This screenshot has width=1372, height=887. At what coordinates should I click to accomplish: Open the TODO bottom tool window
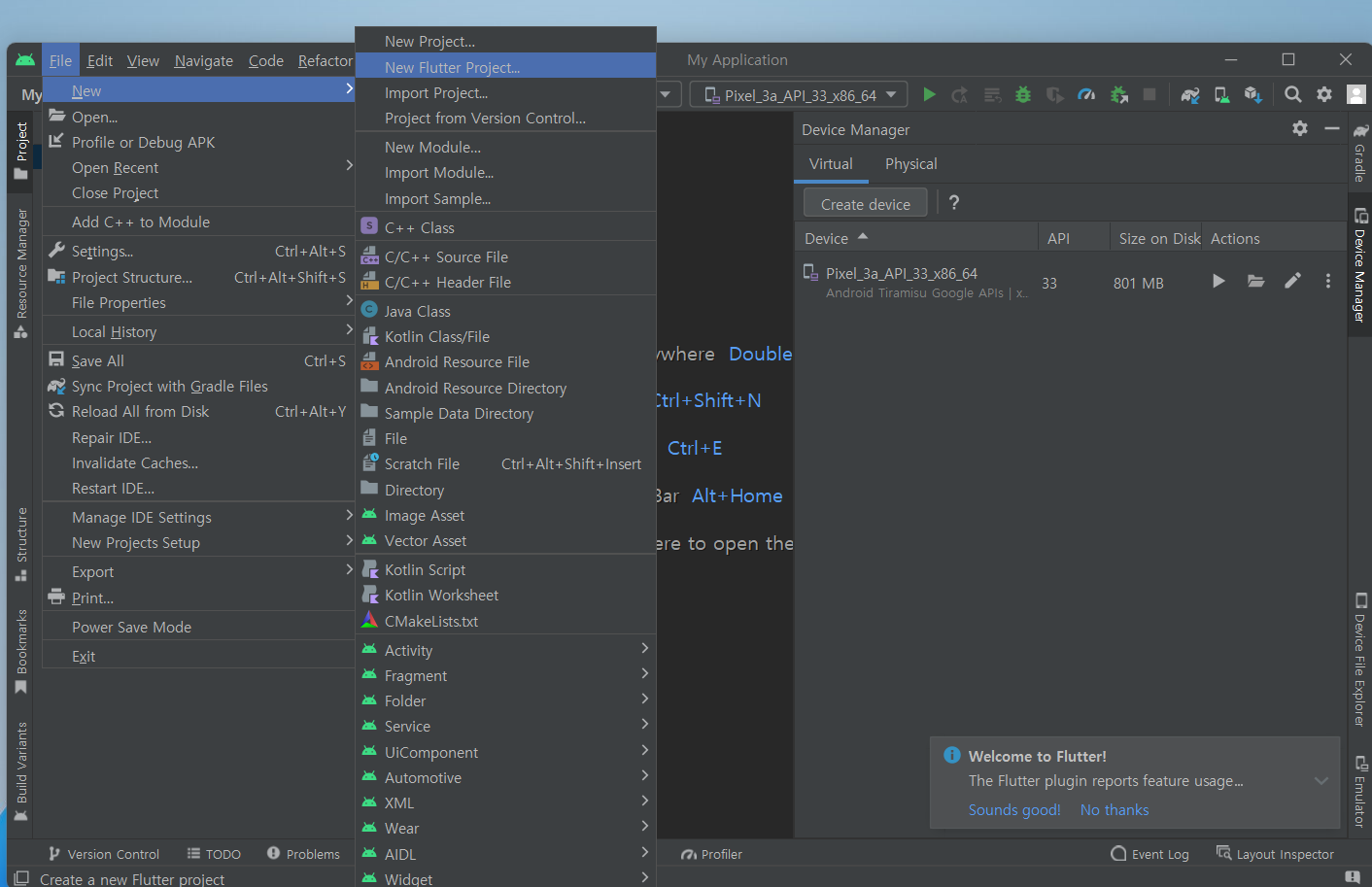click(214, 854)
